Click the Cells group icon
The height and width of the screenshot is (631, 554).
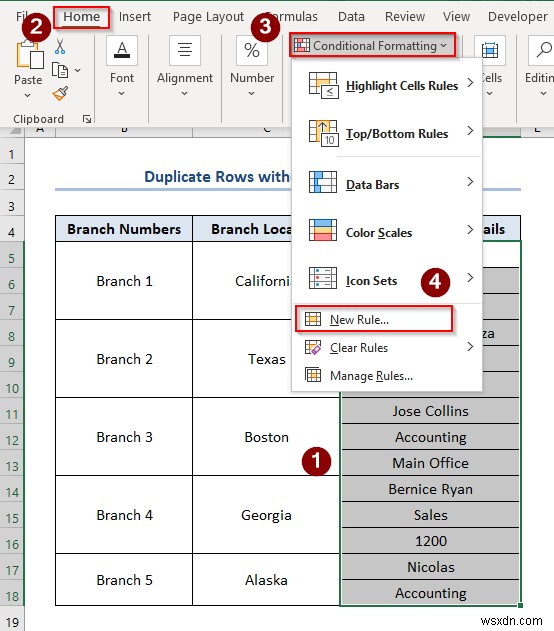490,50
